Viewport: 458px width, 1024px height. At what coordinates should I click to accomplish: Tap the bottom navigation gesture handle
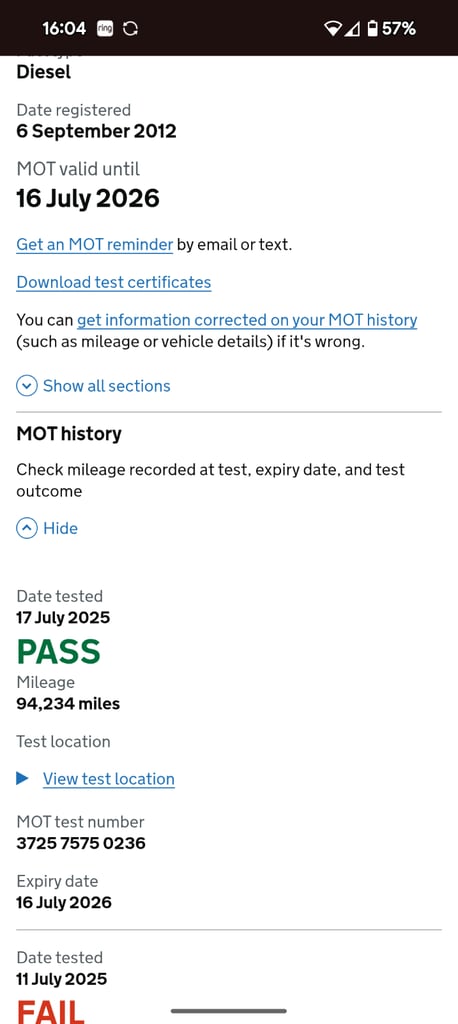pos(229,1011)
